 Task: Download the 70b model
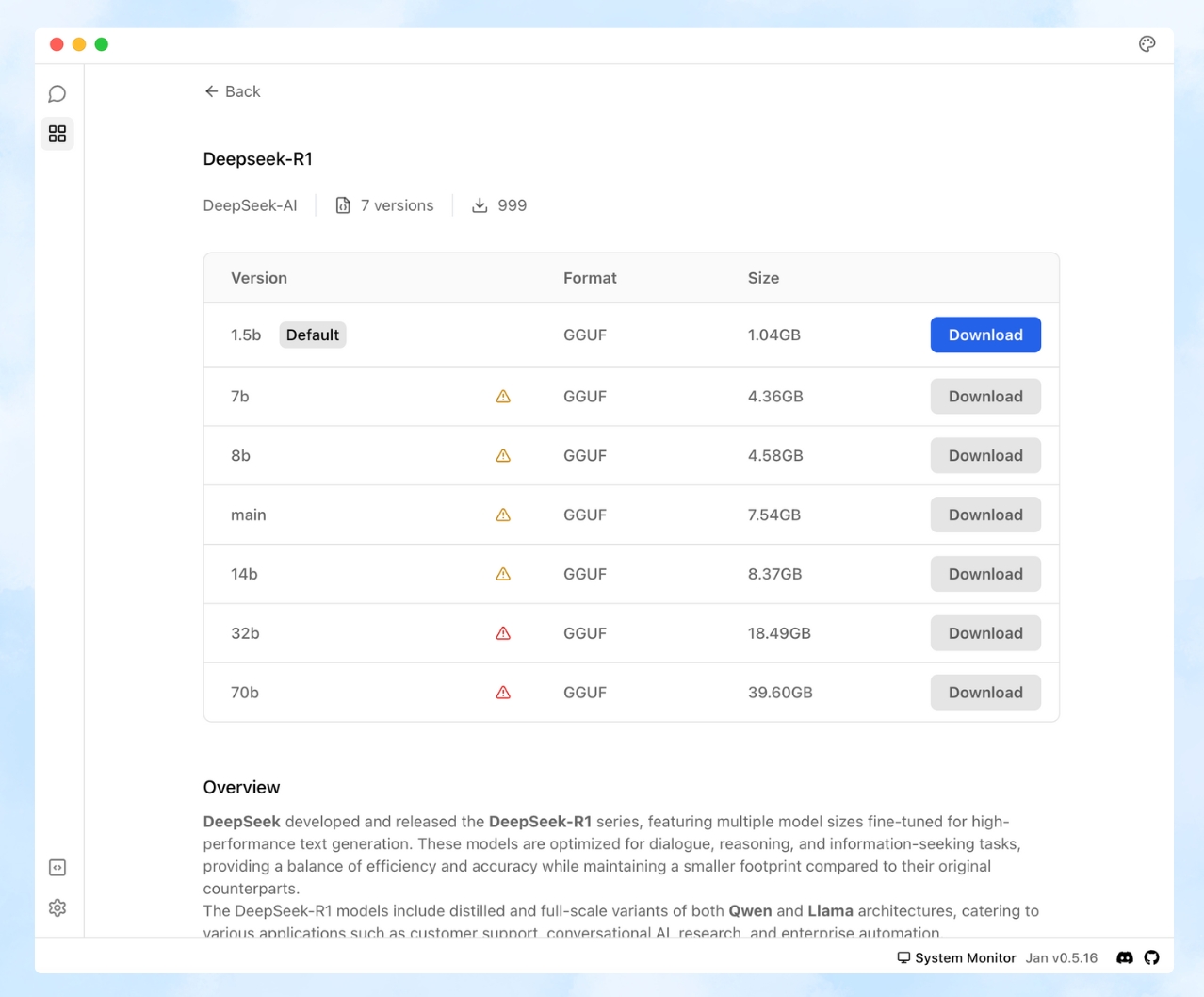point(984,692)
